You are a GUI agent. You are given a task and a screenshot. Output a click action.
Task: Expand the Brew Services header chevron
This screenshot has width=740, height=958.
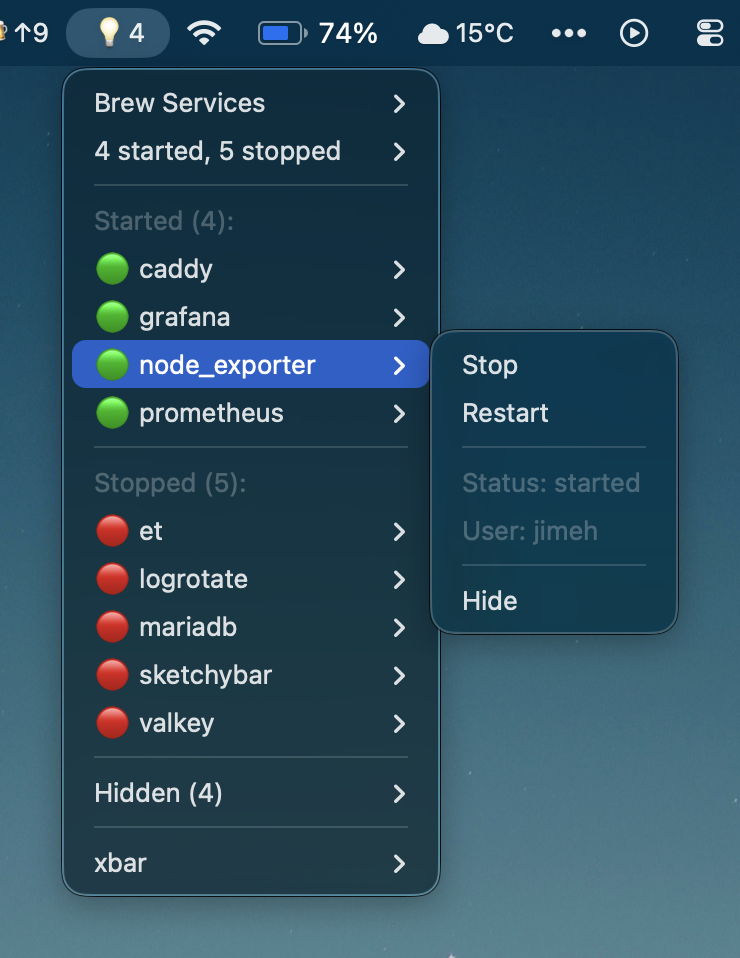point(399,103)
